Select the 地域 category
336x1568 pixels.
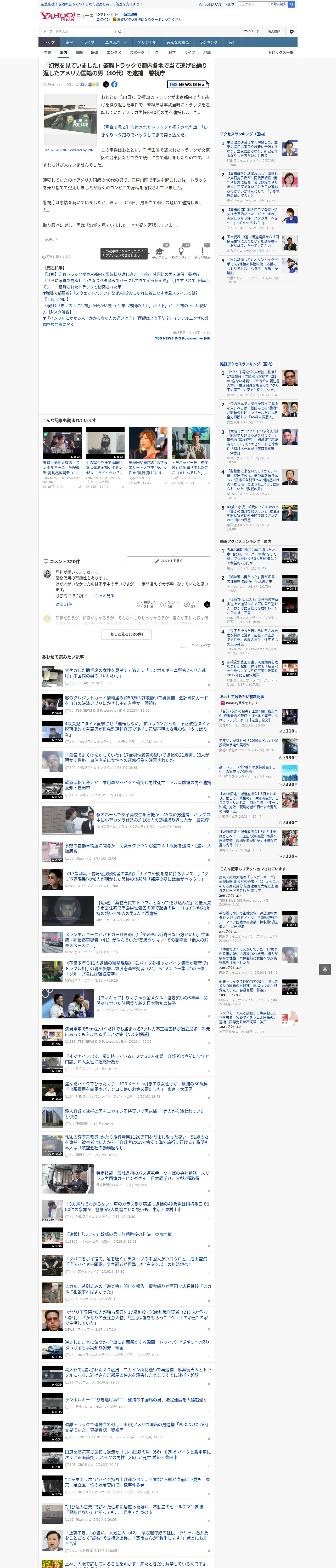click(207, 52)
